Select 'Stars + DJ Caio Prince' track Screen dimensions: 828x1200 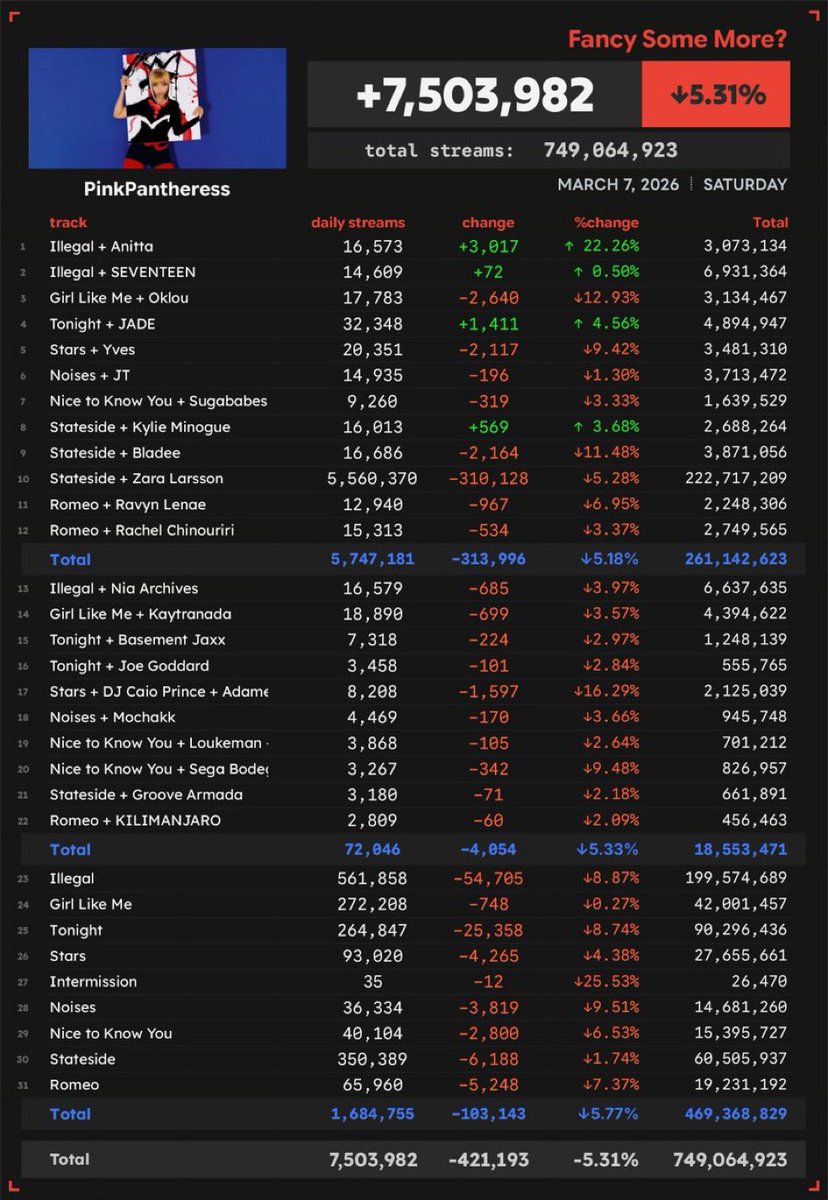coord(158,692)
